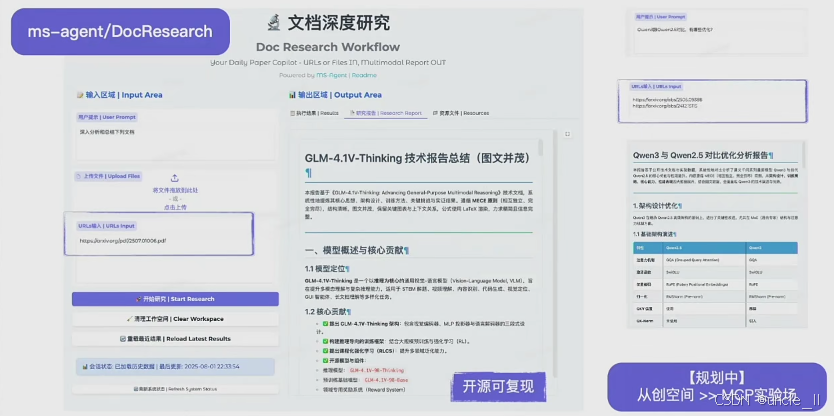Viewport: 834px width, 416px height.
Task: Click the GLM-4.1V-Thinking 技术报告总结 title
Action: coord(418,158)
